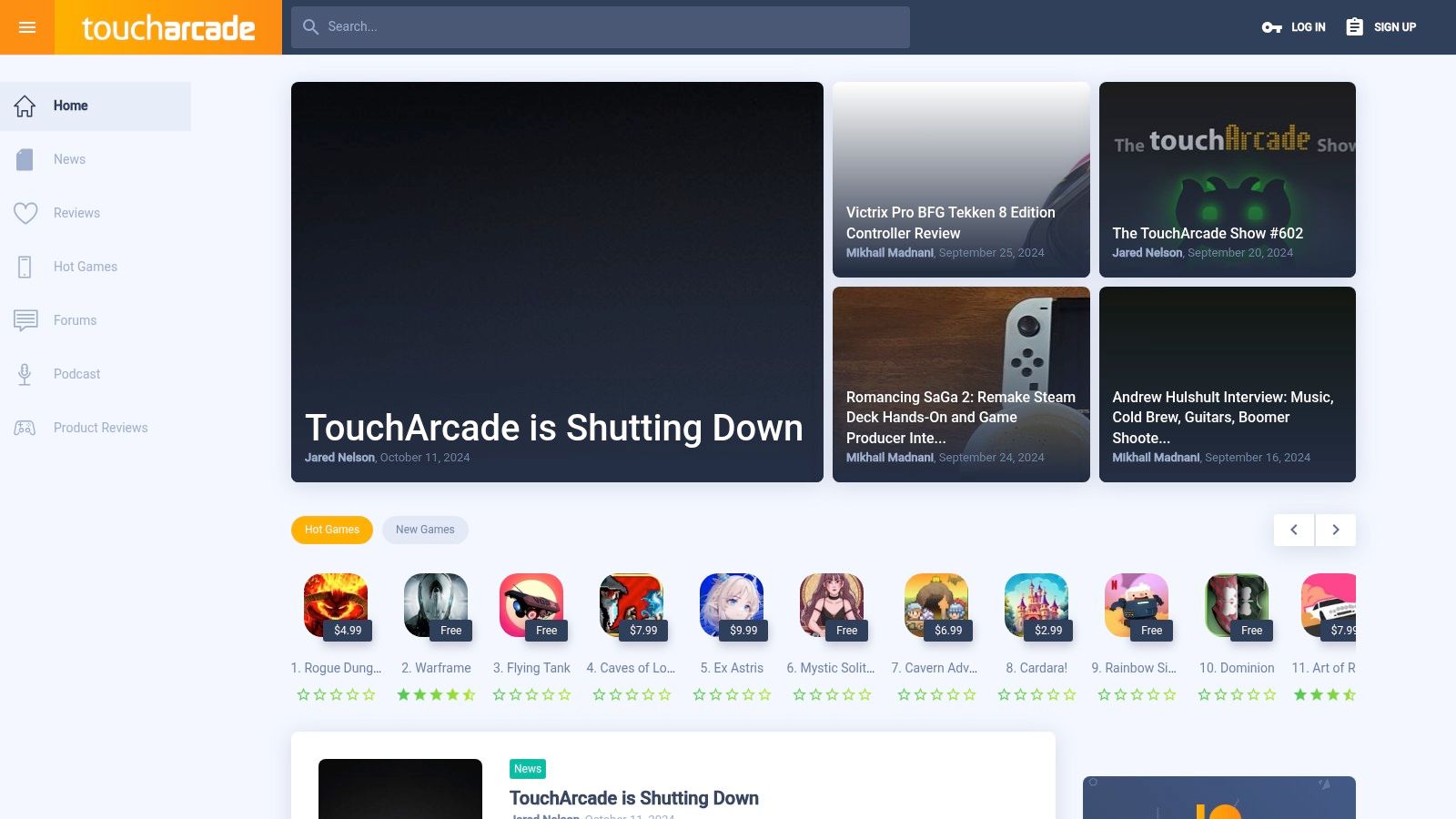1456x819 pixels.
Task: Select the Flying Tank app icon
Action: pyautogui.click(x=531, y=605)
